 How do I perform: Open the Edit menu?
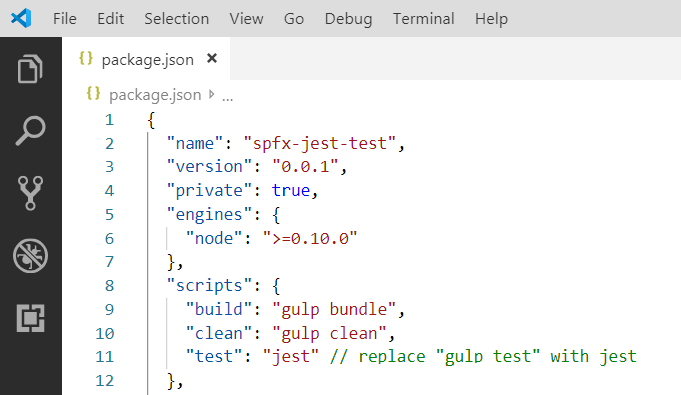110,19
